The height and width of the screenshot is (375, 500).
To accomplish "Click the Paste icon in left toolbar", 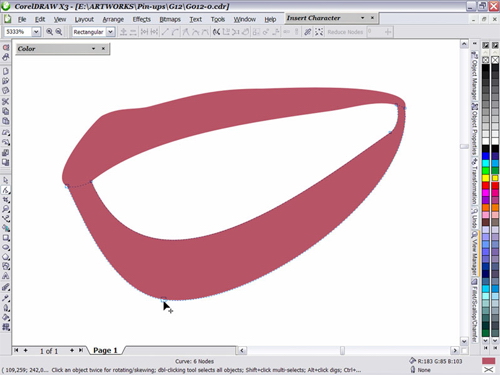I will [6, 121].
